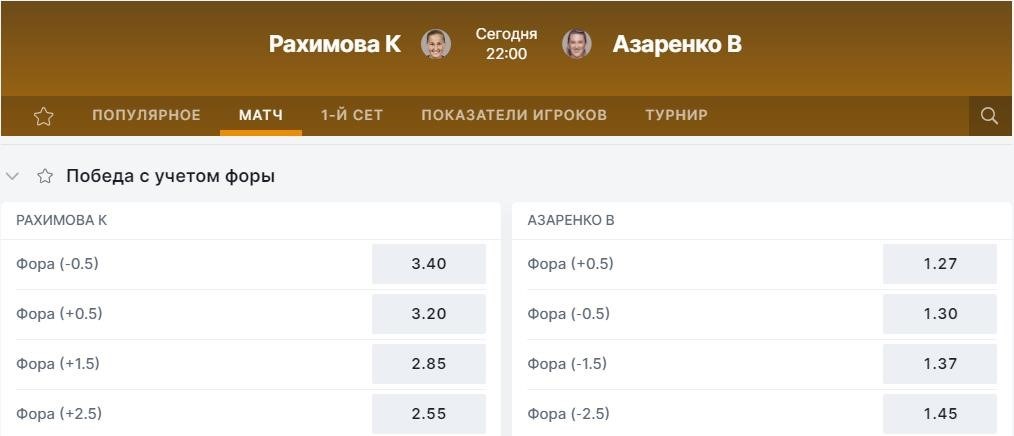Go to Показатели игроков tab
Screen dimensions: 1014x436
[x=514, y=115]
